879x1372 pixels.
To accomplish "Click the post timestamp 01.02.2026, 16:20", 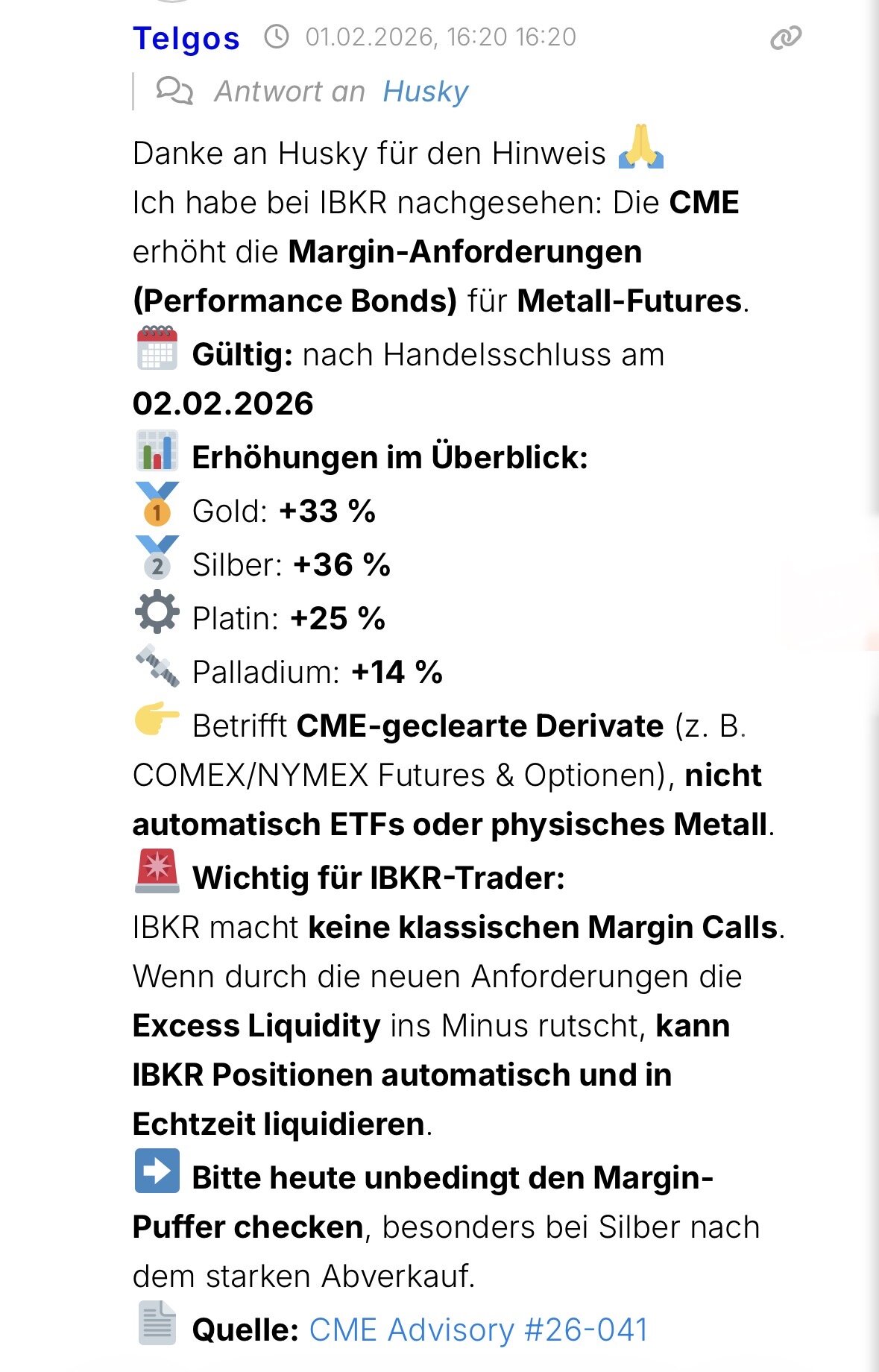I will tap(441, 37).
